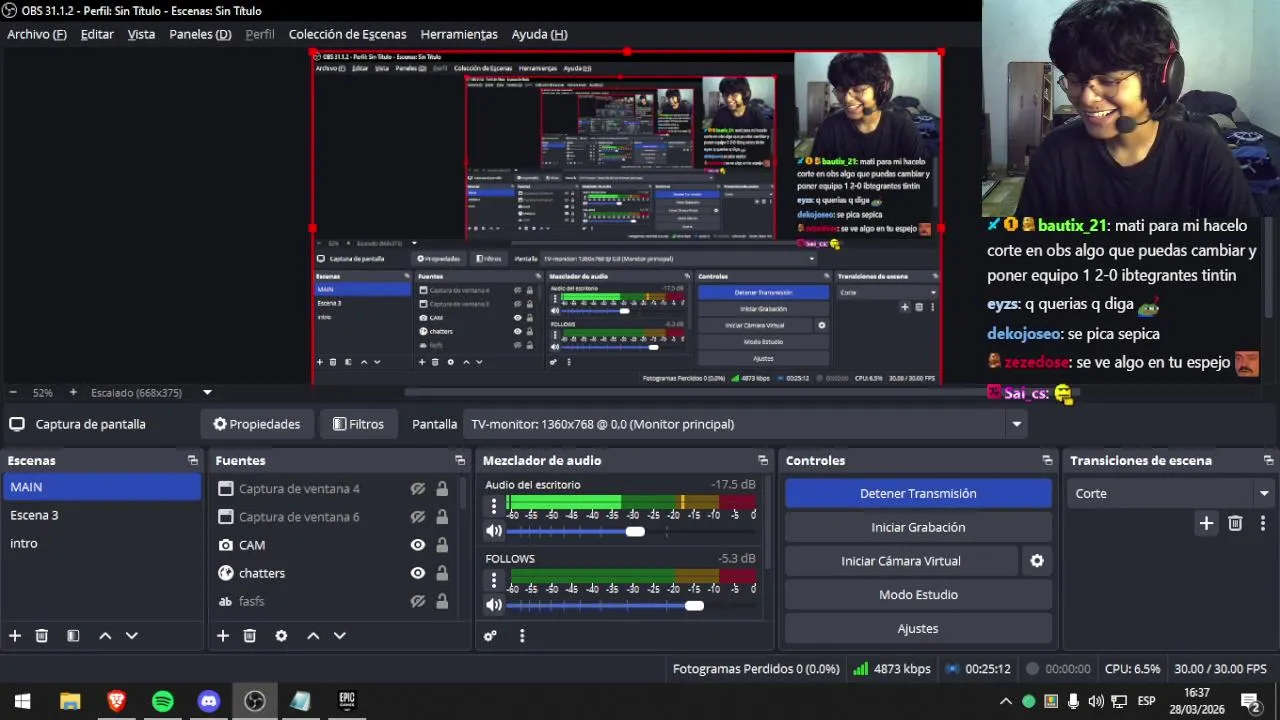The width and height of the screenshot is (1280, 720).
Task: Open advanced audio properties gears icon
Action: pyautogui.click(x=490, y=636)
